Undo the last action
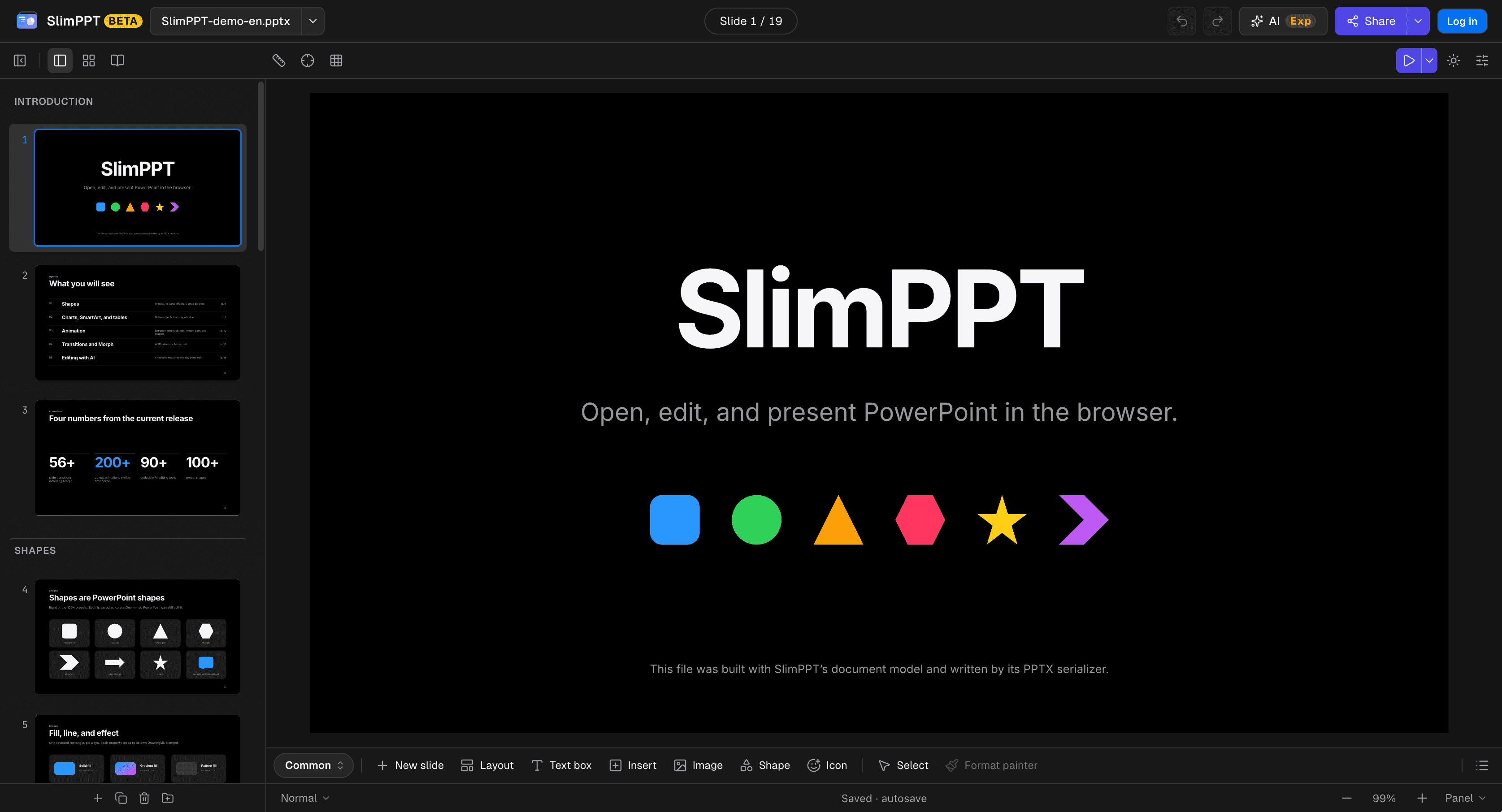This screenshot has width=1502, height=812. coord(1182,21)
